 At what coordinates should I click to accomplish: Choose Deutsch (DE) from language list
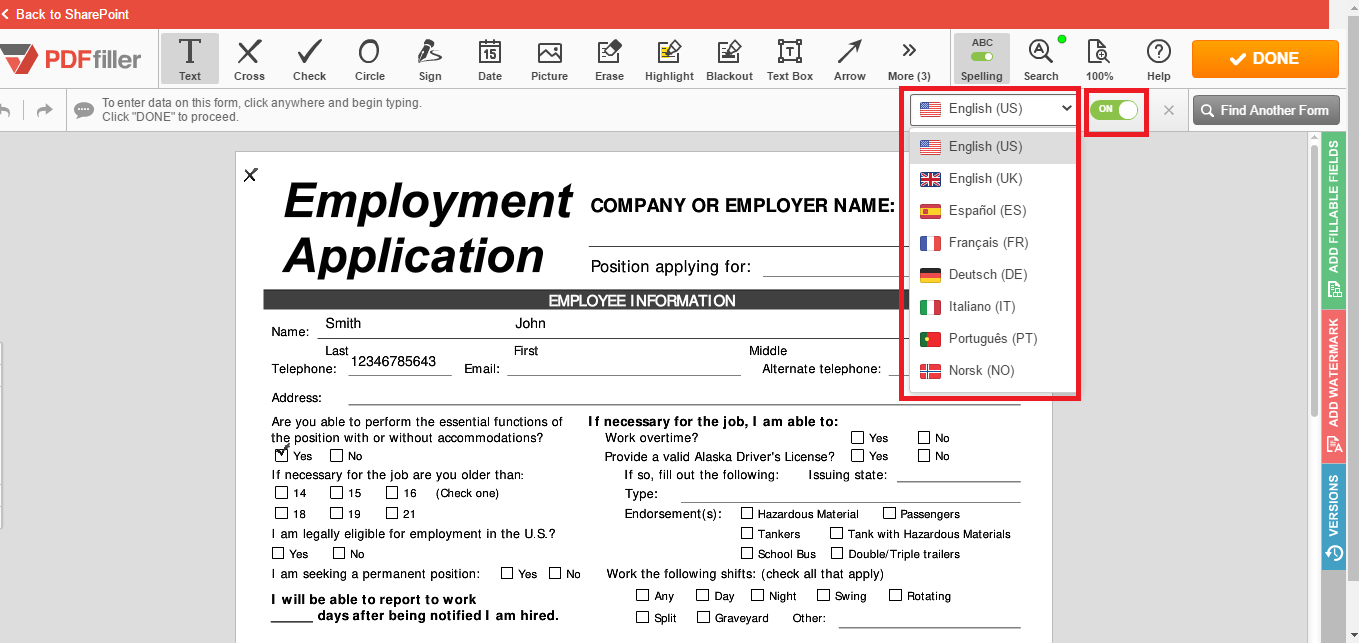(993, 274)
